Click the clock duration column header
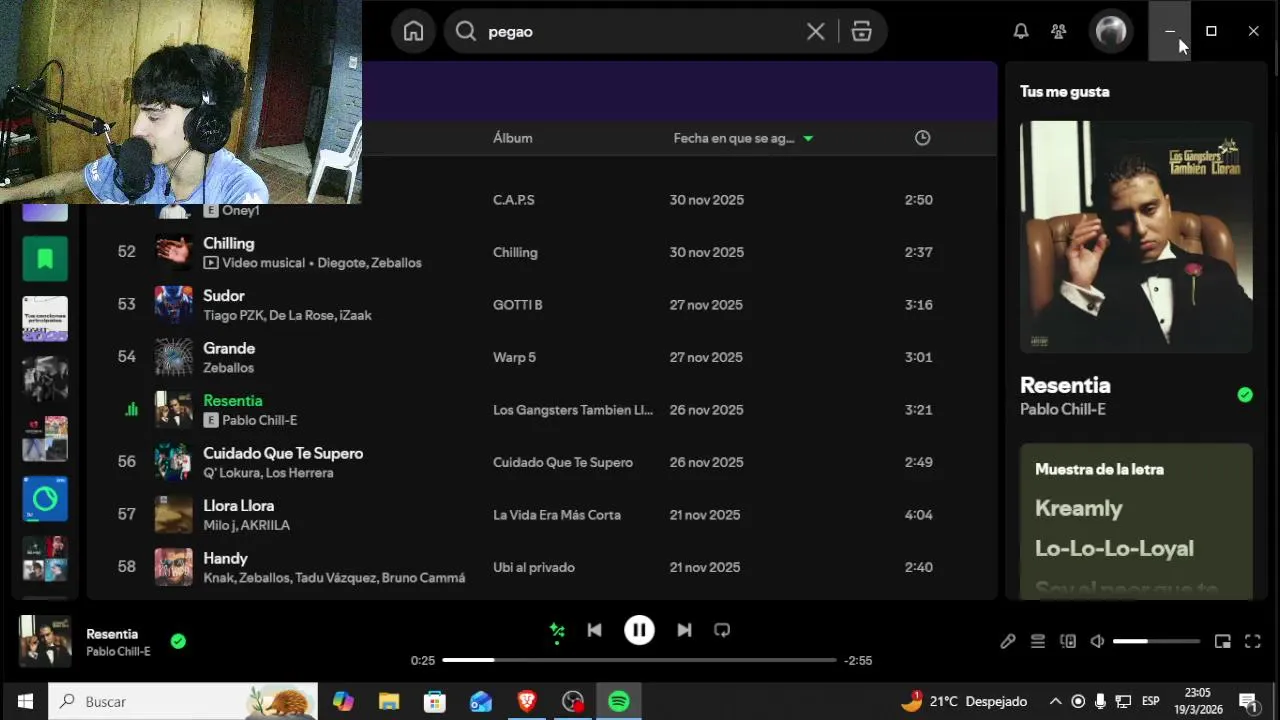This screenshot has height=720, width=1280. click(922, 138)
